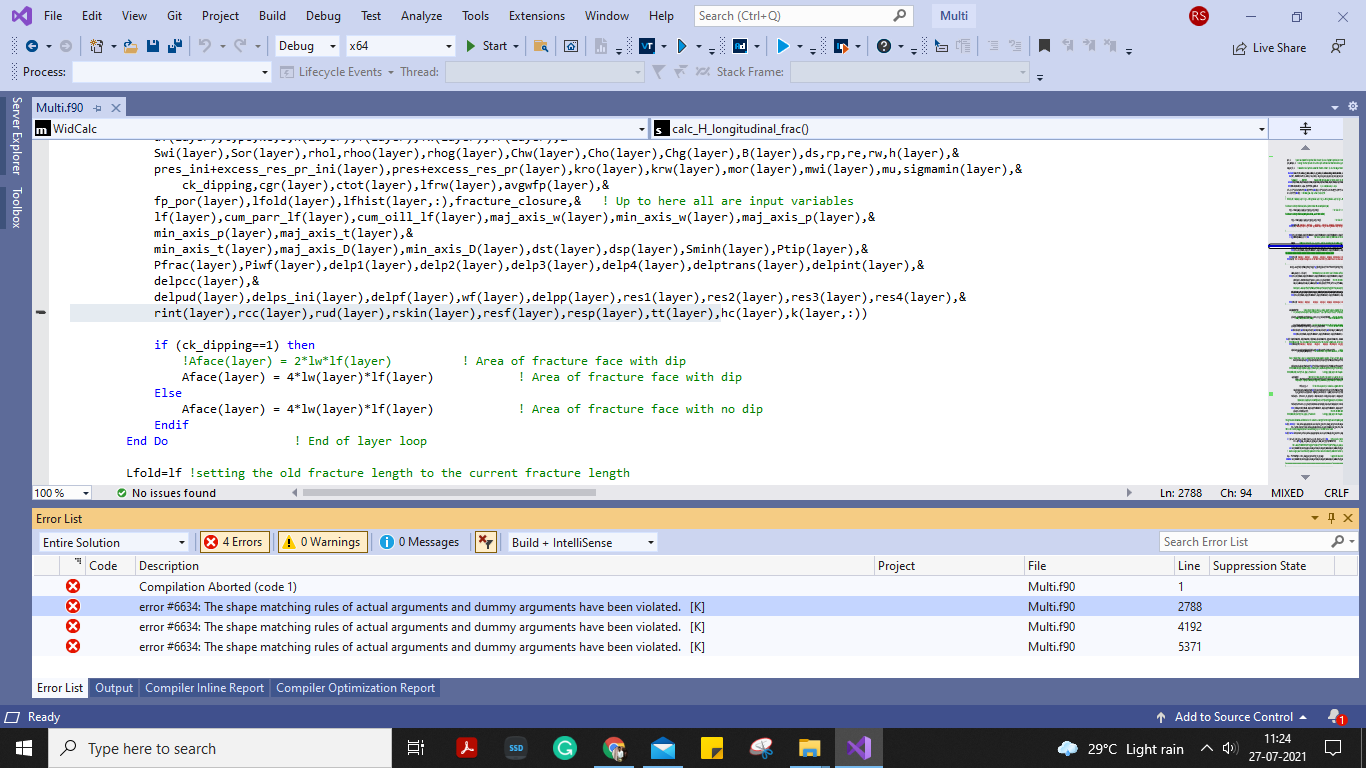This screenshot has width=1366, height=768.
Task: Open the Intel VTune profiler icon
Action: click(x=647, y=46)
